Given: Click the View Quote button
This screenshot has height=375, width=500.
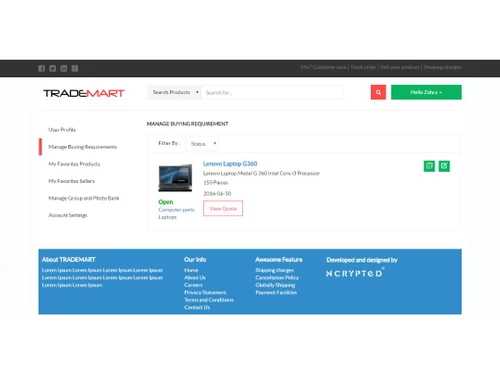Looking at the screenshot, I should click(223, 208).
